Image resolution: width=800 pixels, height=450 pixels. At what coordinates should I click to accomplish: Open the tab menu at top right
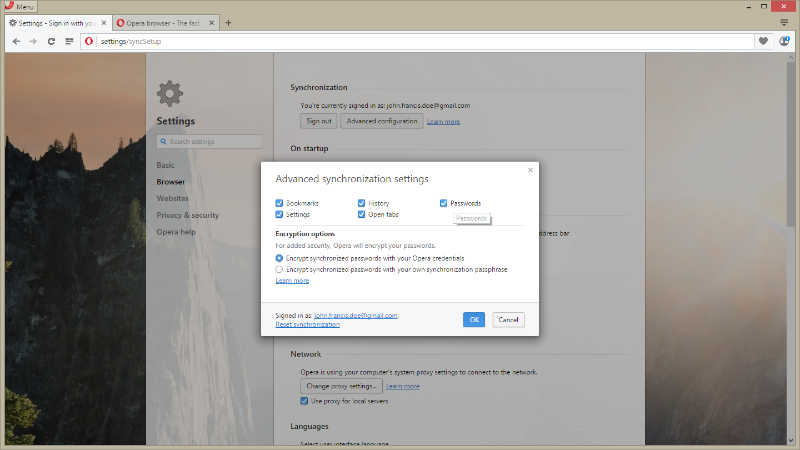(x=784, y=22)
